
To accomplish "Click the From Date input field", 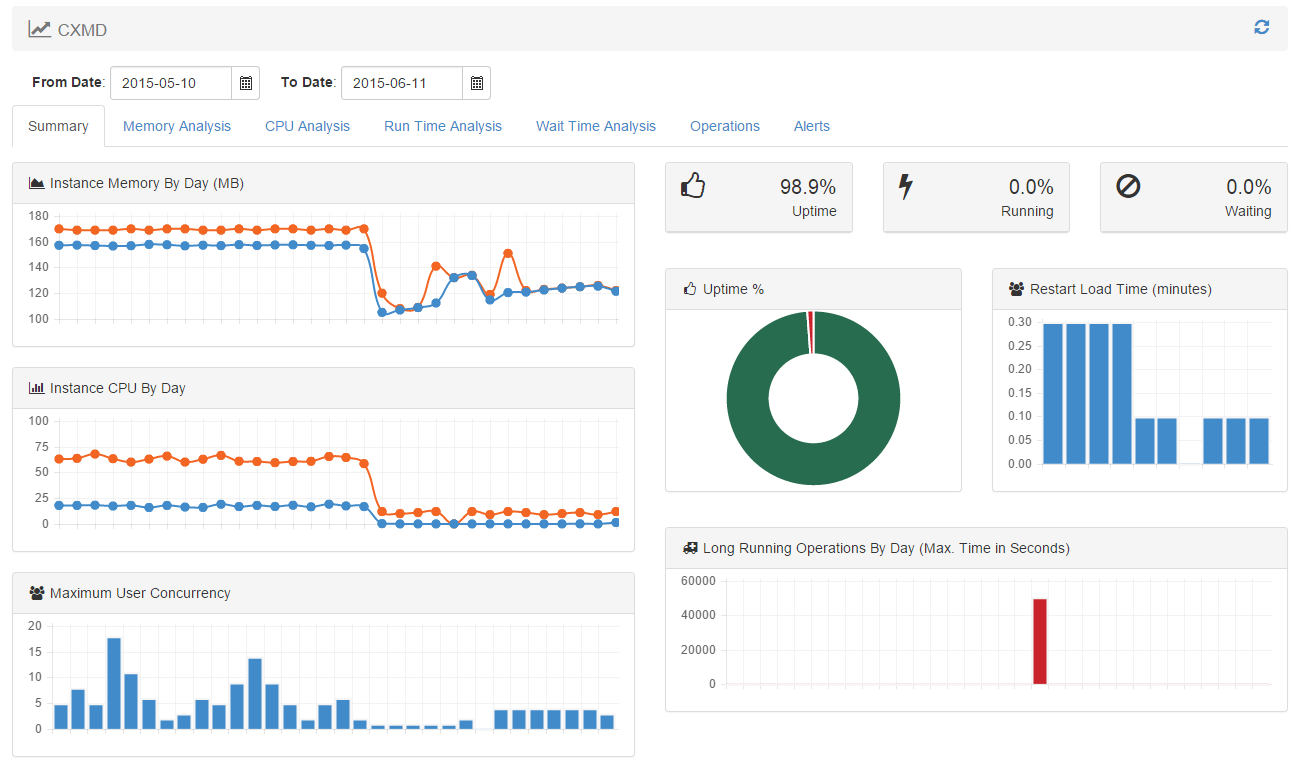I will pos(171,83).
